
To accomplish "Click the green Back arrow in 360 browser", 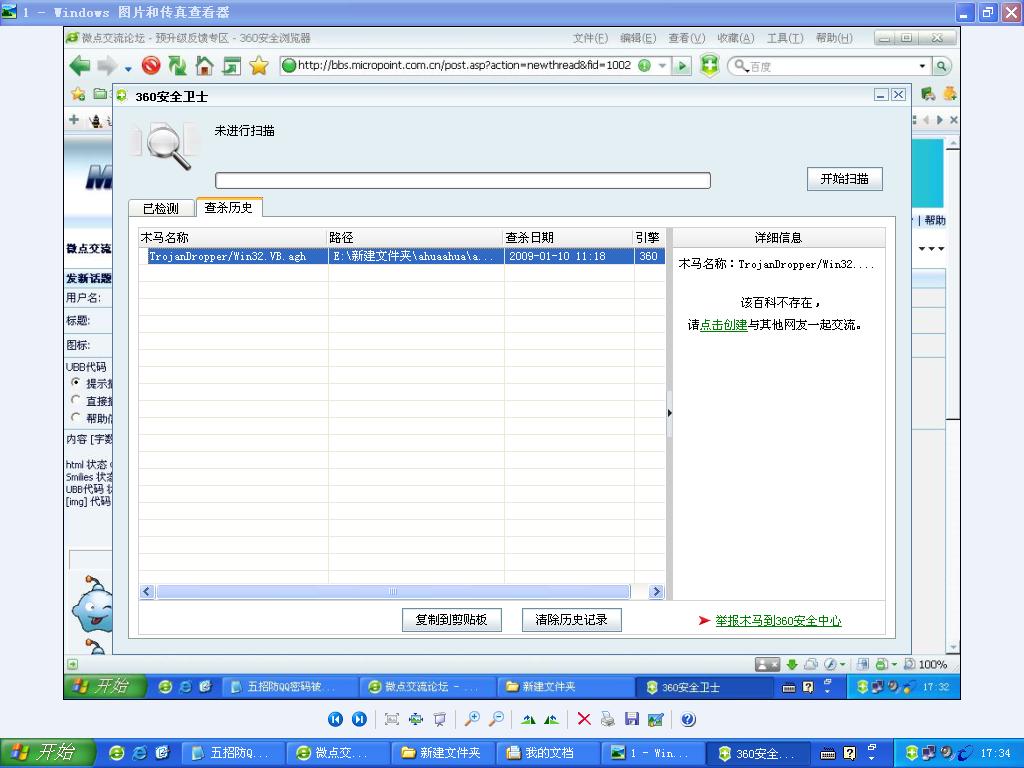I will 80,65.
